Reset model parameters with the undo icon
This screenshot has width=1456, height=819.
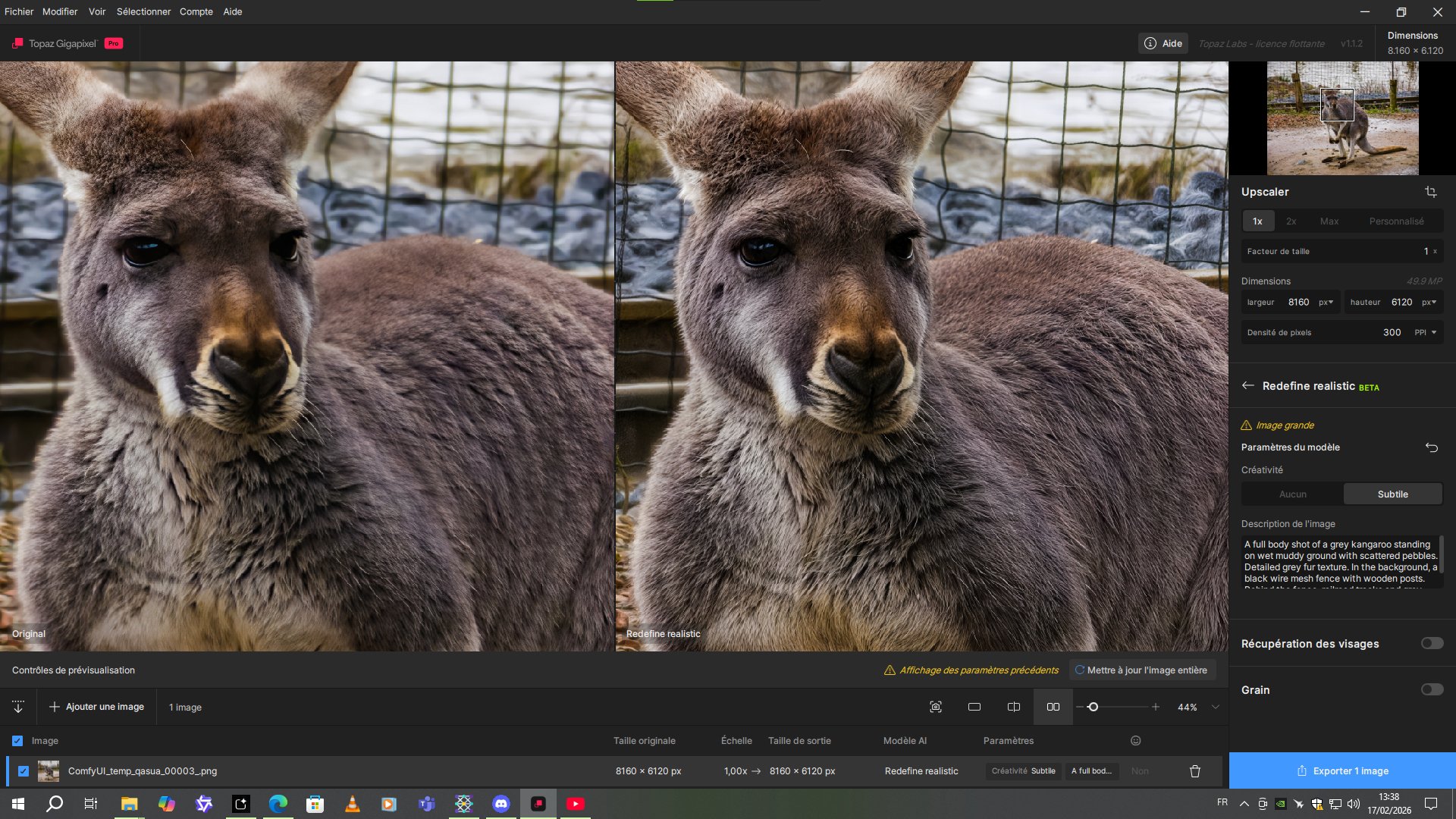pos(1431,447)
